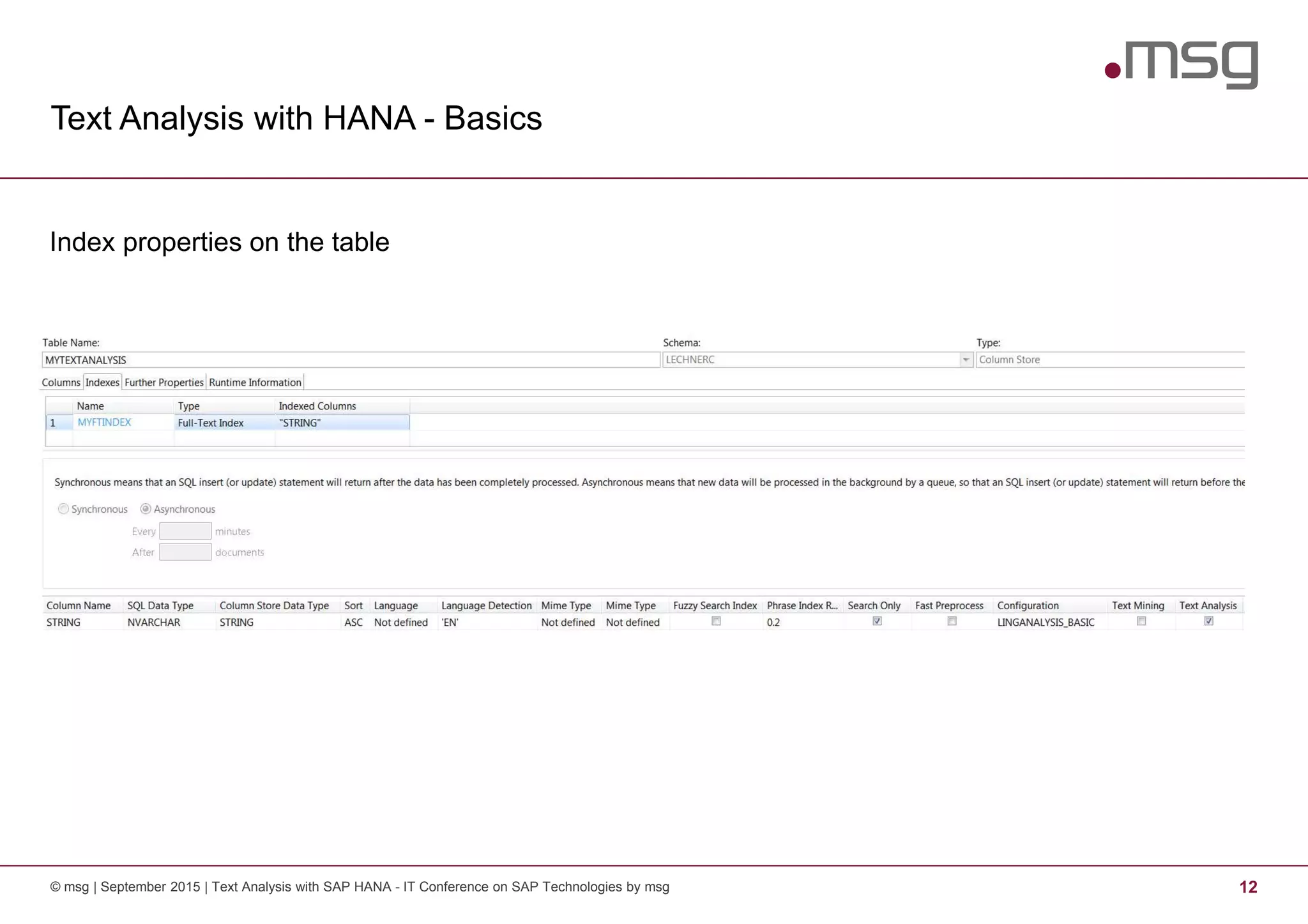
Task: Toggle the Text Mining checkbox
Action: (1141, 621)
